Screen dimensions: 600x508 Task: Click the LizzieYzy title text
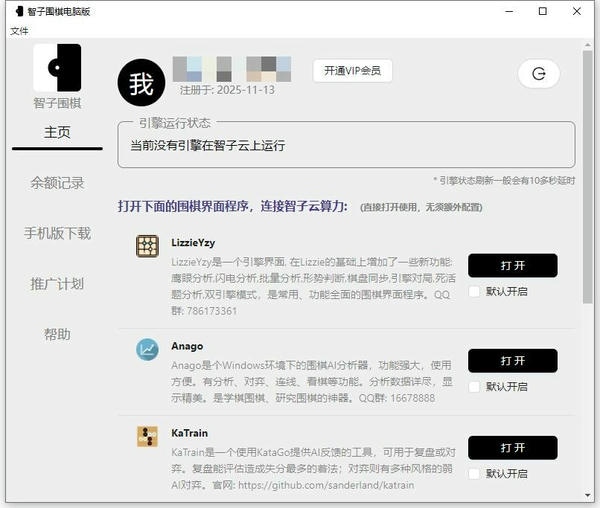(193, 243)
